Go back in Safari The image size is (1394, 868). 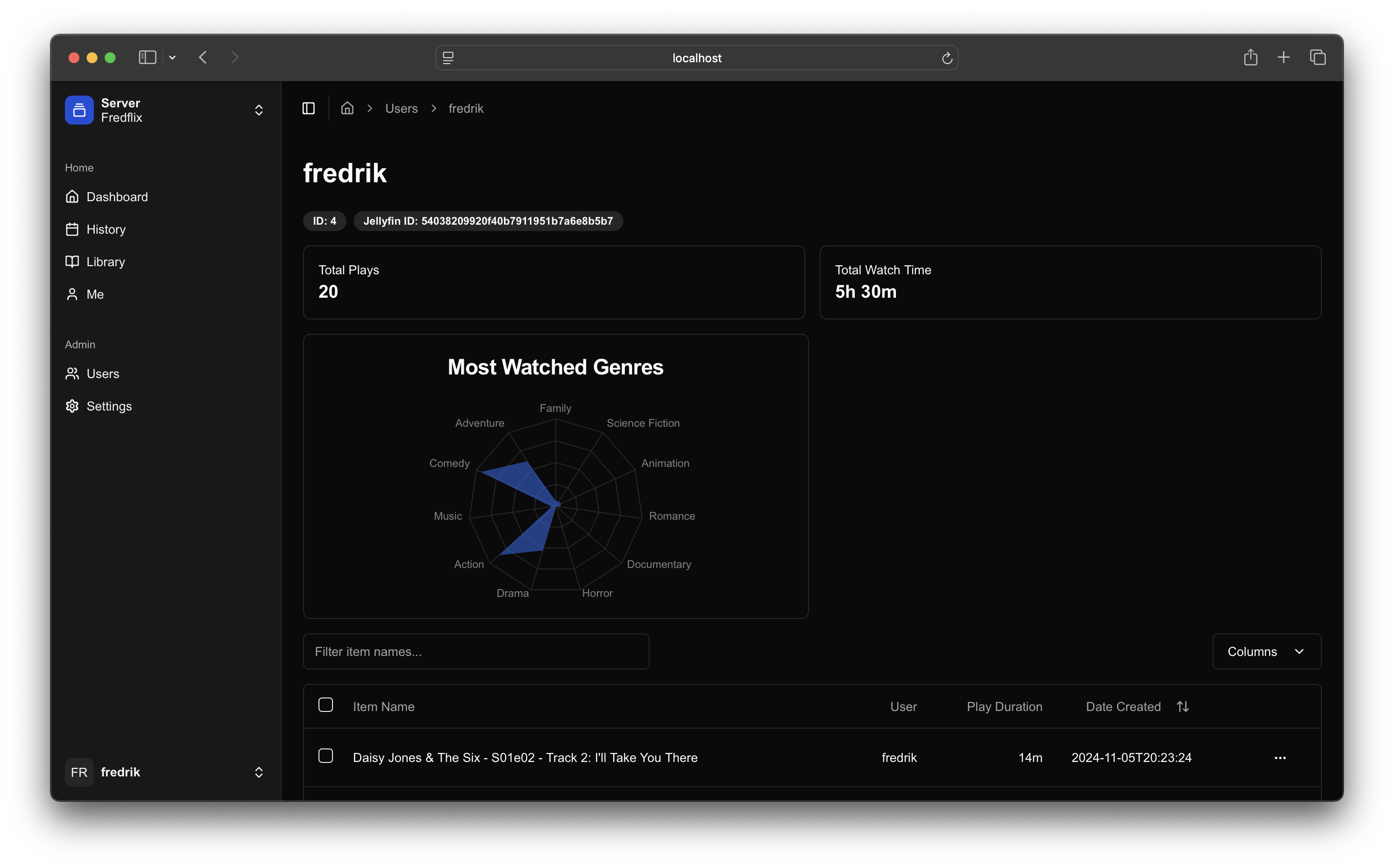point(203,57)
